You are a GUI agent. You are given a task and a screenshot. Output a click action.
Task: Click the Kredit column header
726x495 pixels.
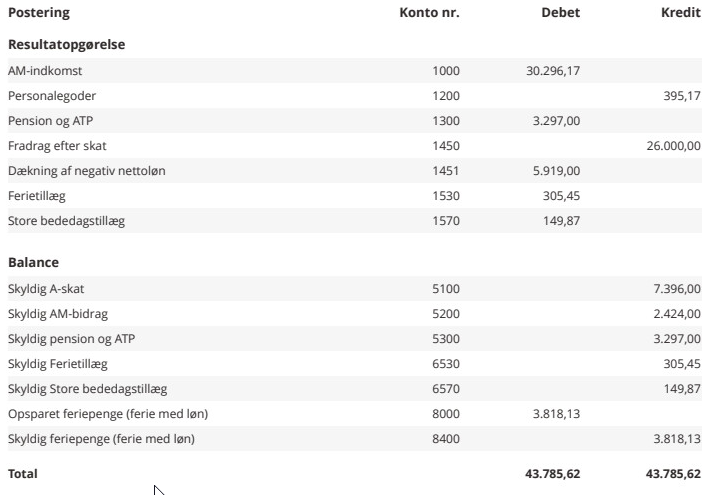click(x=681, y=13)
